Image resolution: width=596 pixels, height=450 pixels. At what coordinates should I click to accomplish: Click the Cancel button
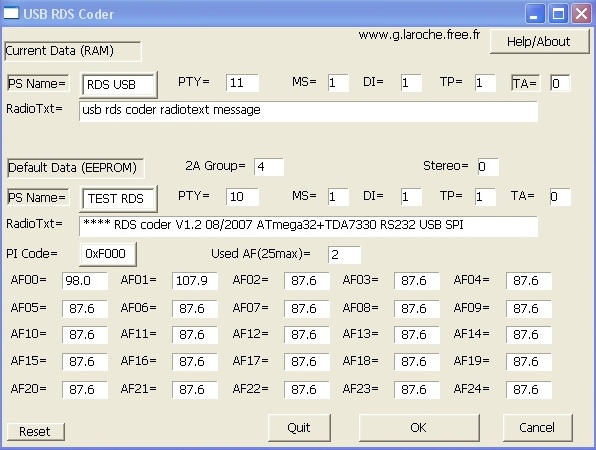pos(537,428)
